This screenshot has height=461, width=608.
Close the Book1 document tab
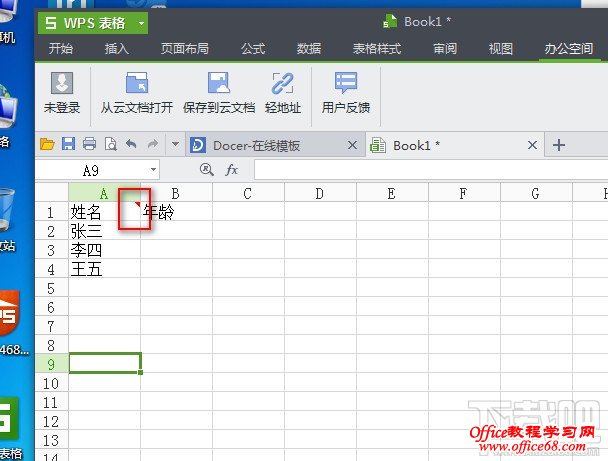click(x=532, y=145)
